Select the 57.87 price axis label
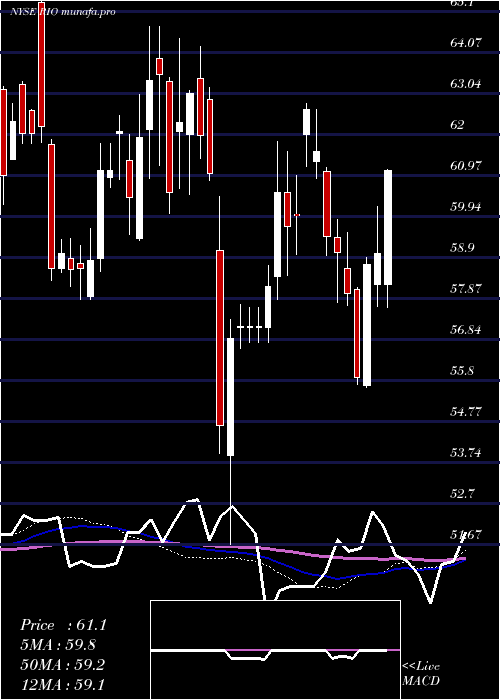The width and height of the screenshot is (500, 700). (466, 289)
